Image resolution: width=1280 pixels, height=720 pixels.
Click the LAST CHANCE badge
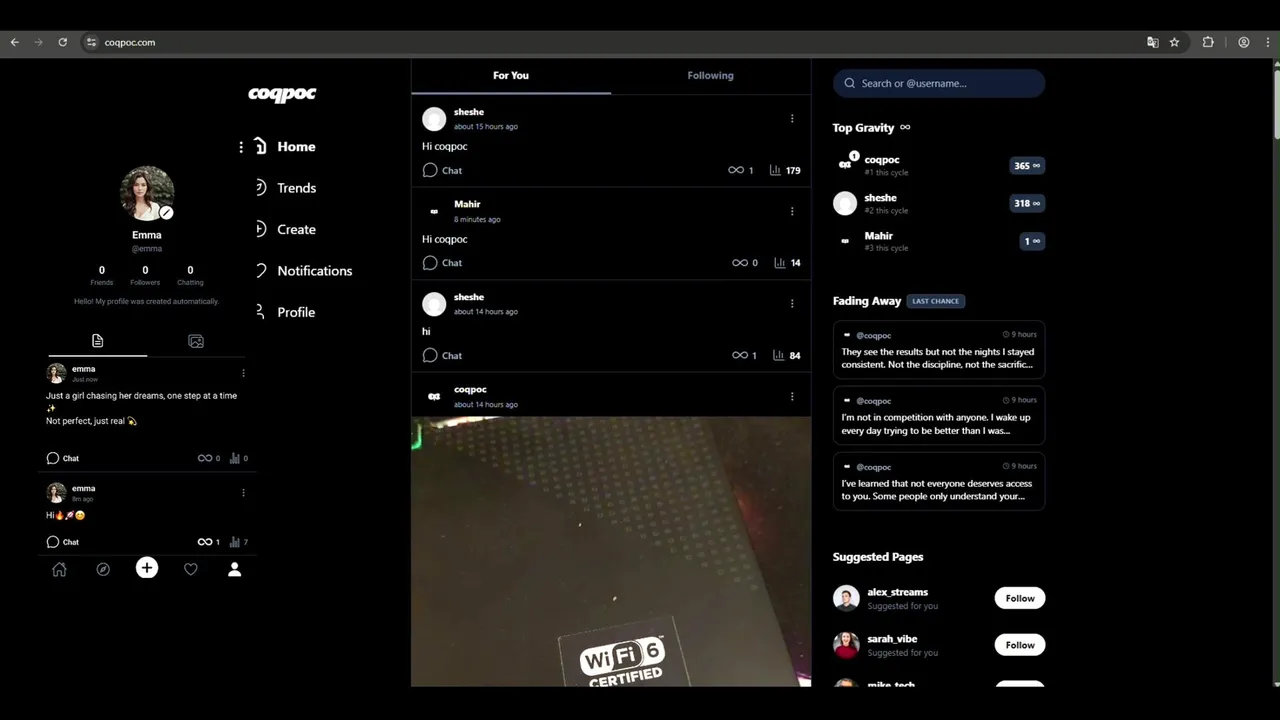tap(935, 301)
